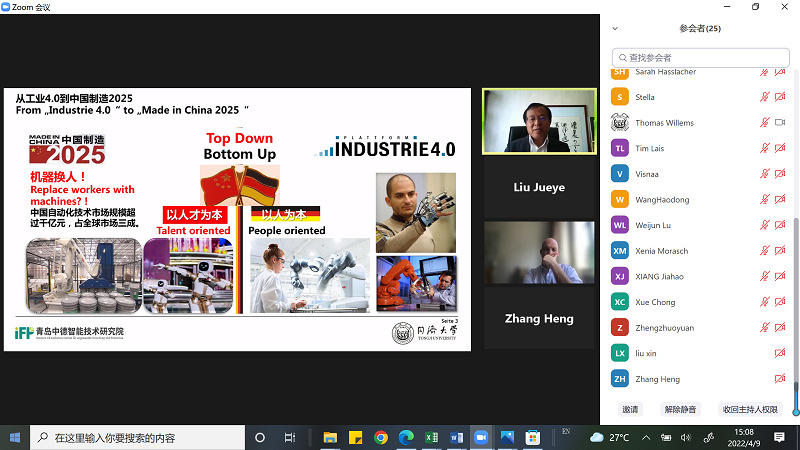Click Weijun Lu's muted microphone icon

[764, 225]
